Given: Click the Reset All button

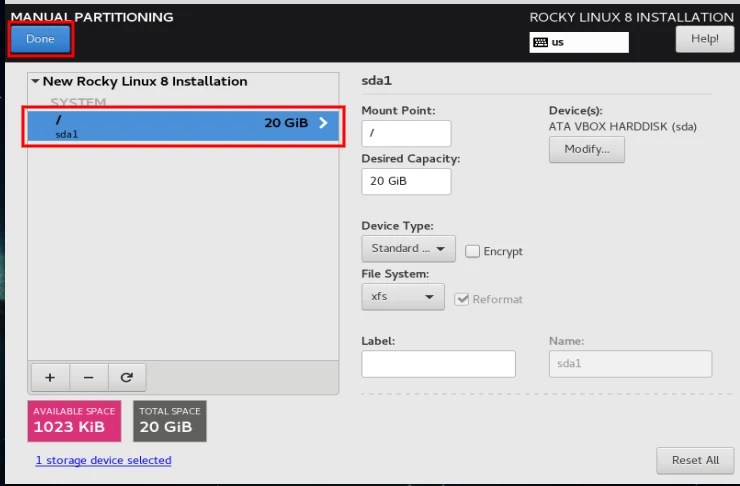Looking at the screenshot, I should click(x=695, y=461).
